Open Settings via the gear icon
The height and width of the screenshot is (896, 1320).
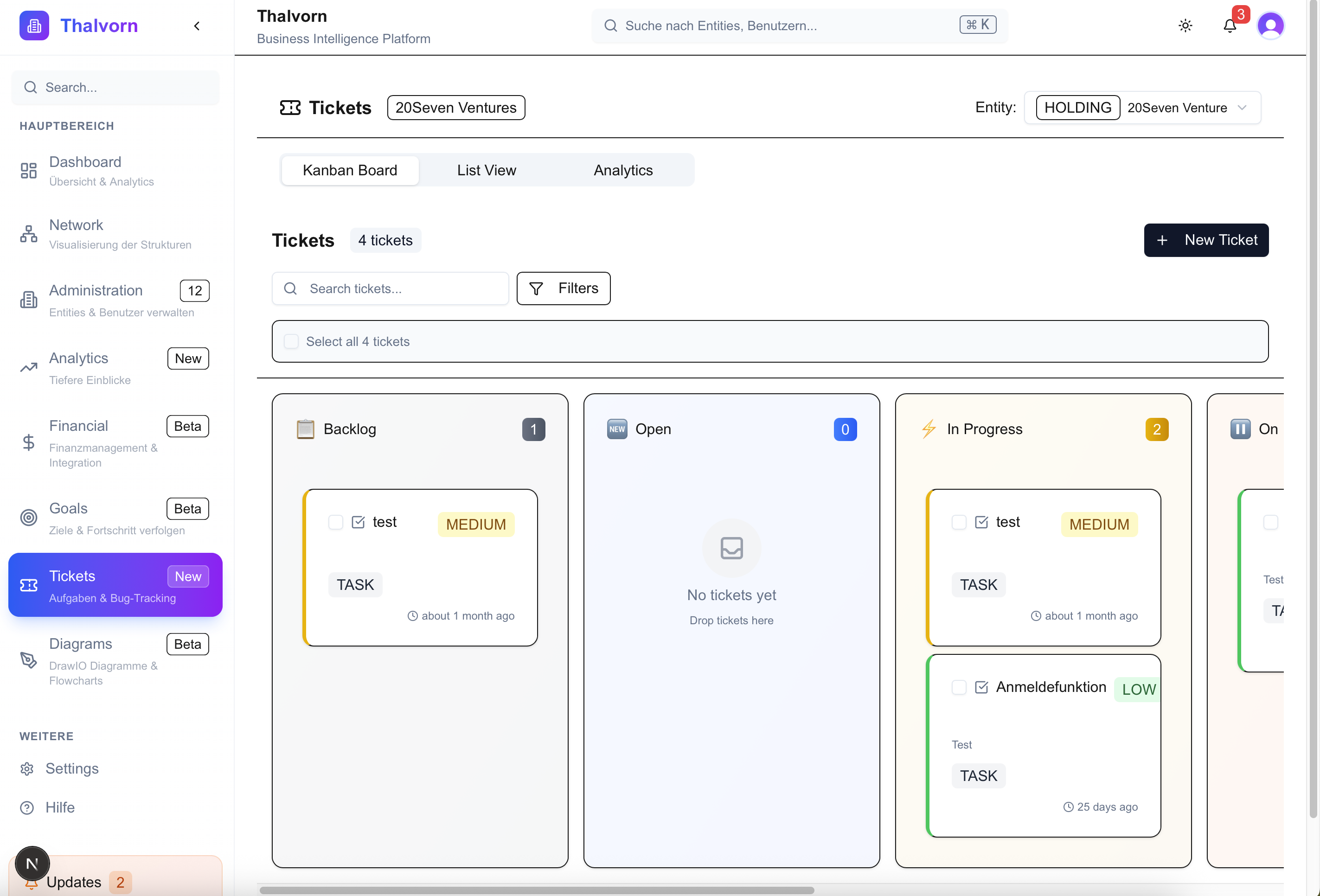(27, 769)
